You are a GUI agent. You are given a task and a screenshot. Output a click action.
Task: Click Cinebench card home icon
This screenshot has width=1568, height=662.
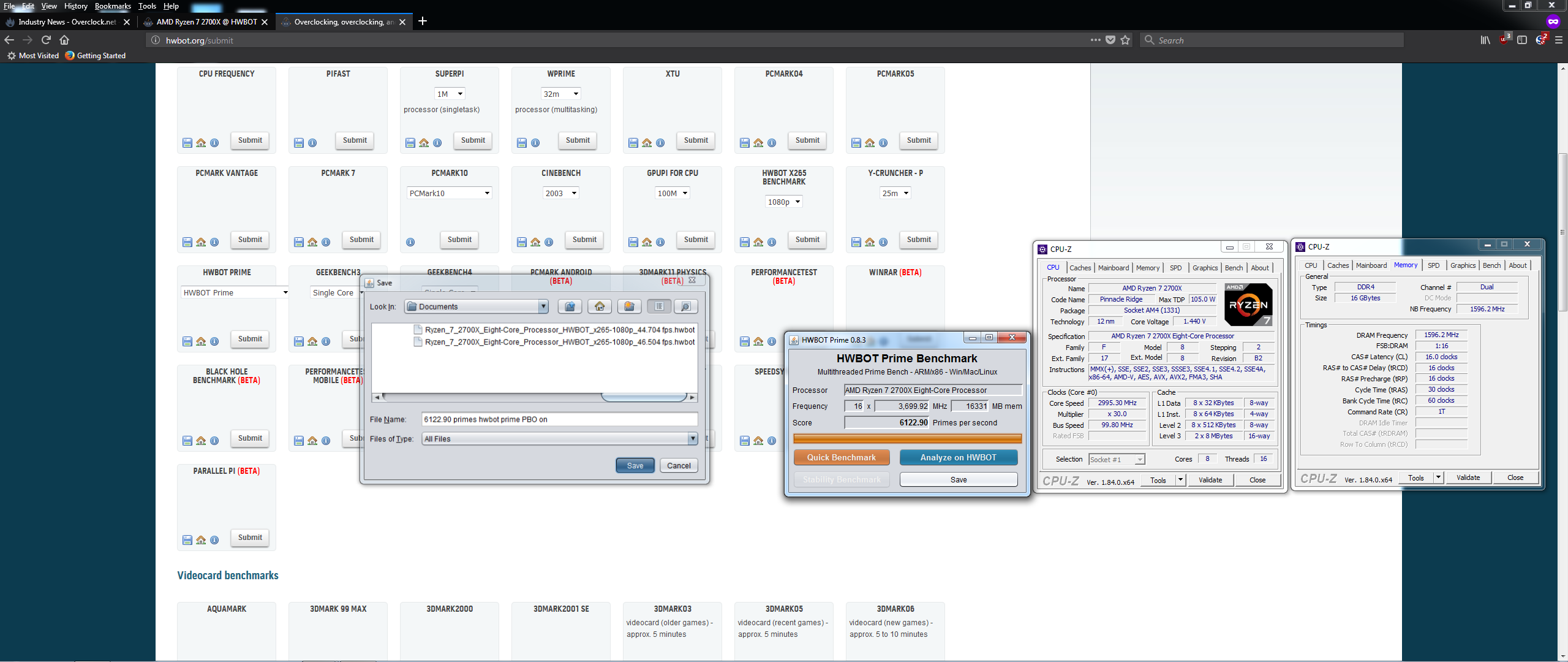click(x=535, y=242)
